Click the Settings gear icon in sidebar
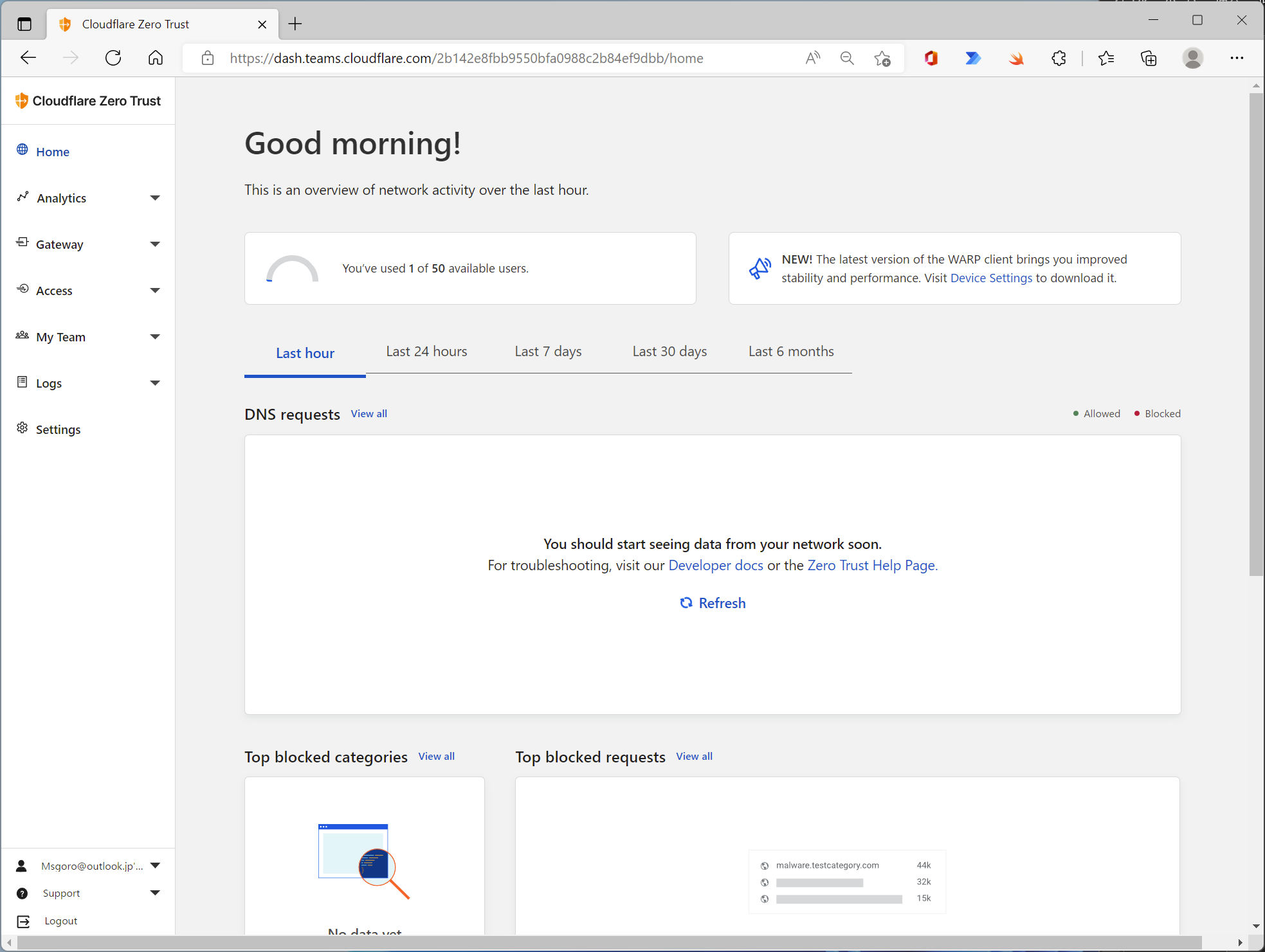The image size is (1265, 952). coord(22,428)
